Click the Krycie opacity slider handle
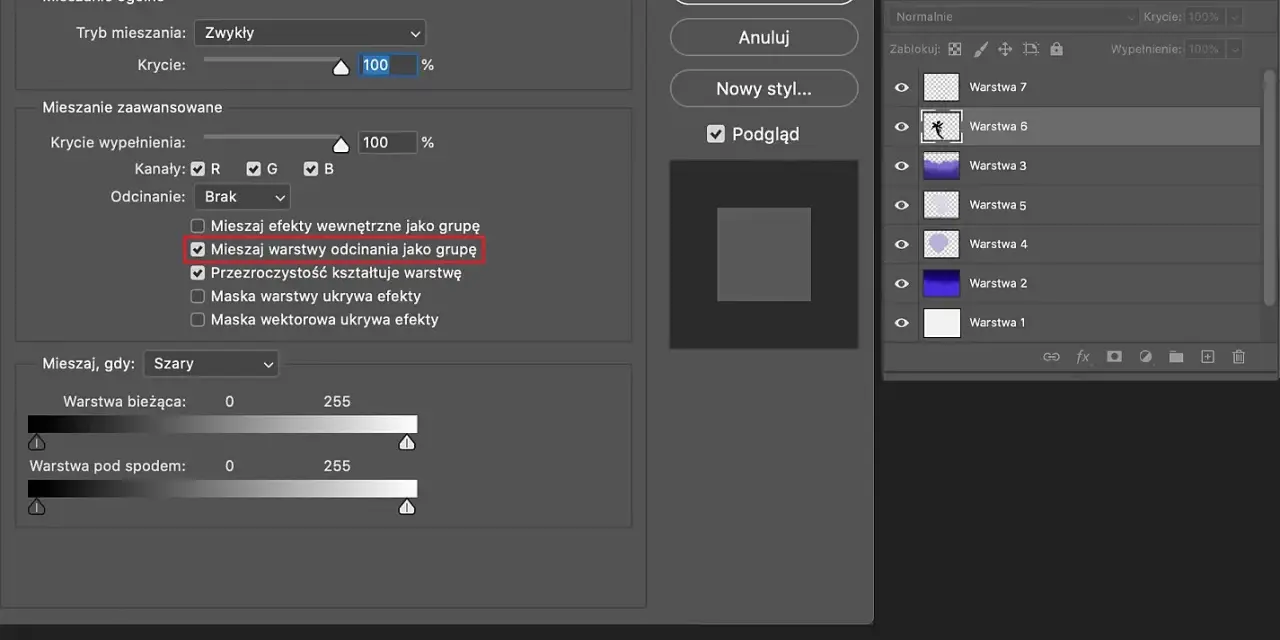 [341, 67]
